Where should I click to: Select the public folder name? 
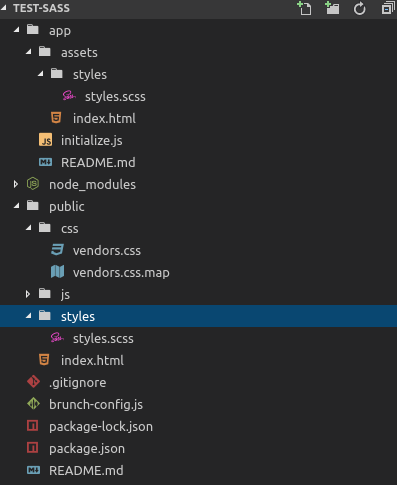pos(67,207)
